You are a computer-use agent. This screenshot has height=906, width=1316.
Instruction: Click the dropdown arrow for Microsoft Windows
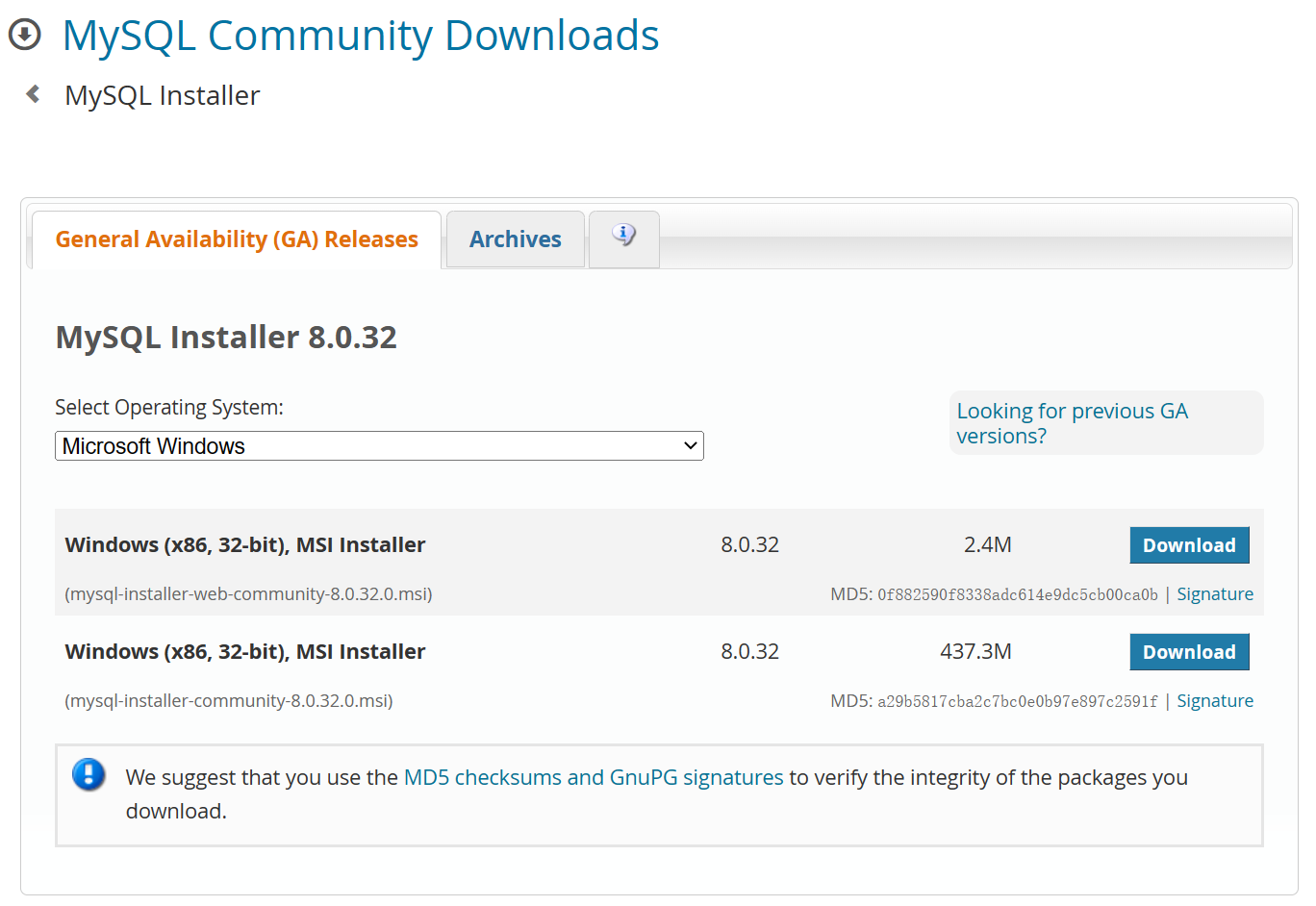point(690,445)
